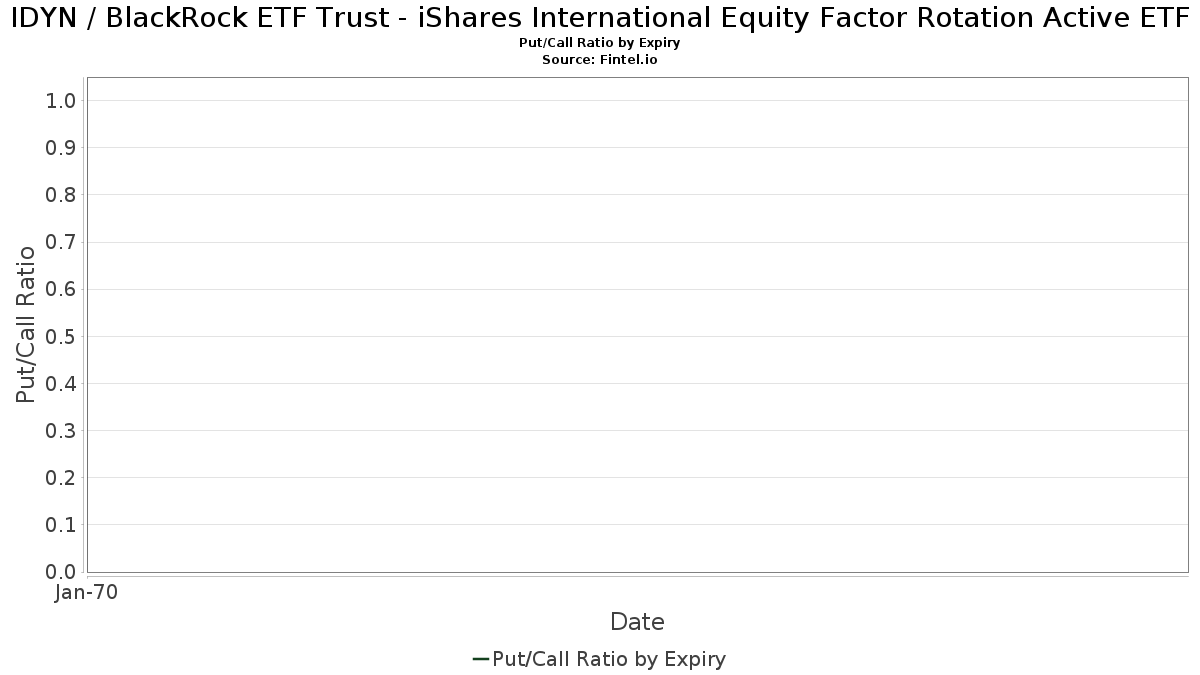Image resolution: width=1200 pixels, height=675 pixels.
Task: Click the 0.1 y-axis tick label
Action: point(61,525)
